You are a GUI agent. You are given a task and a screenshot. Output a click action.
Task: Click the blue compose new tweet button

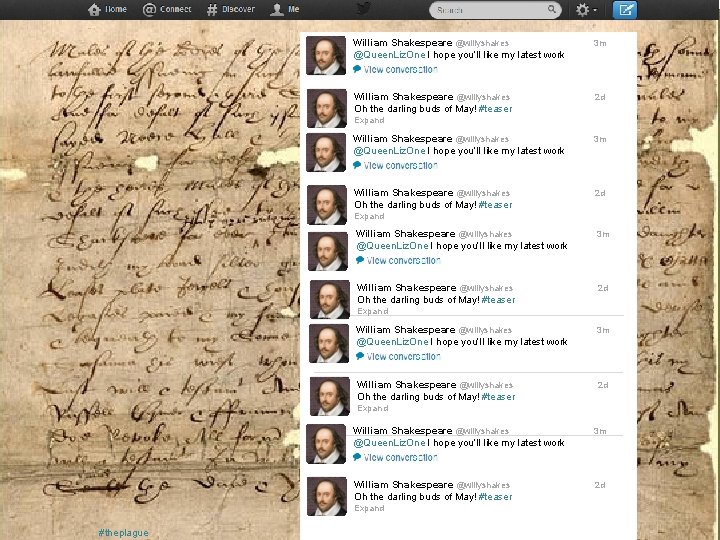click(625, 10)
